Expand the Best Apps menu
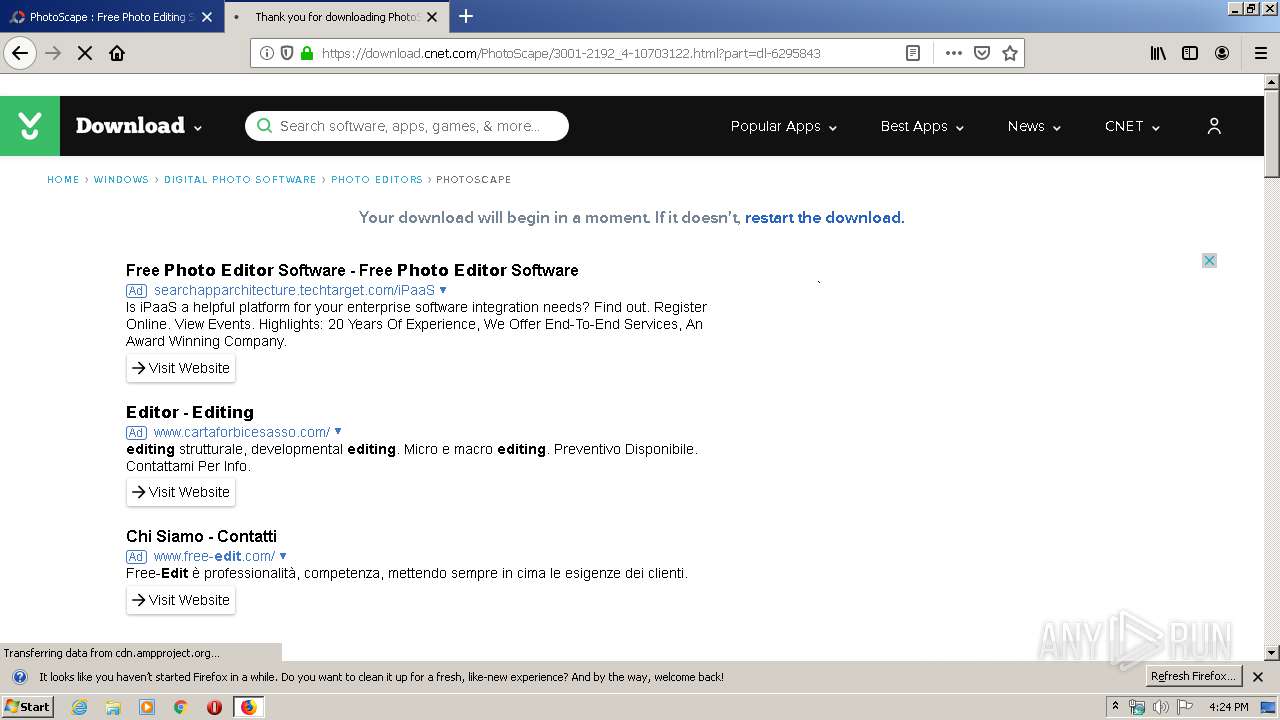Image resolution: width=1280 pixels, height=720 pixels. (922, 126)
